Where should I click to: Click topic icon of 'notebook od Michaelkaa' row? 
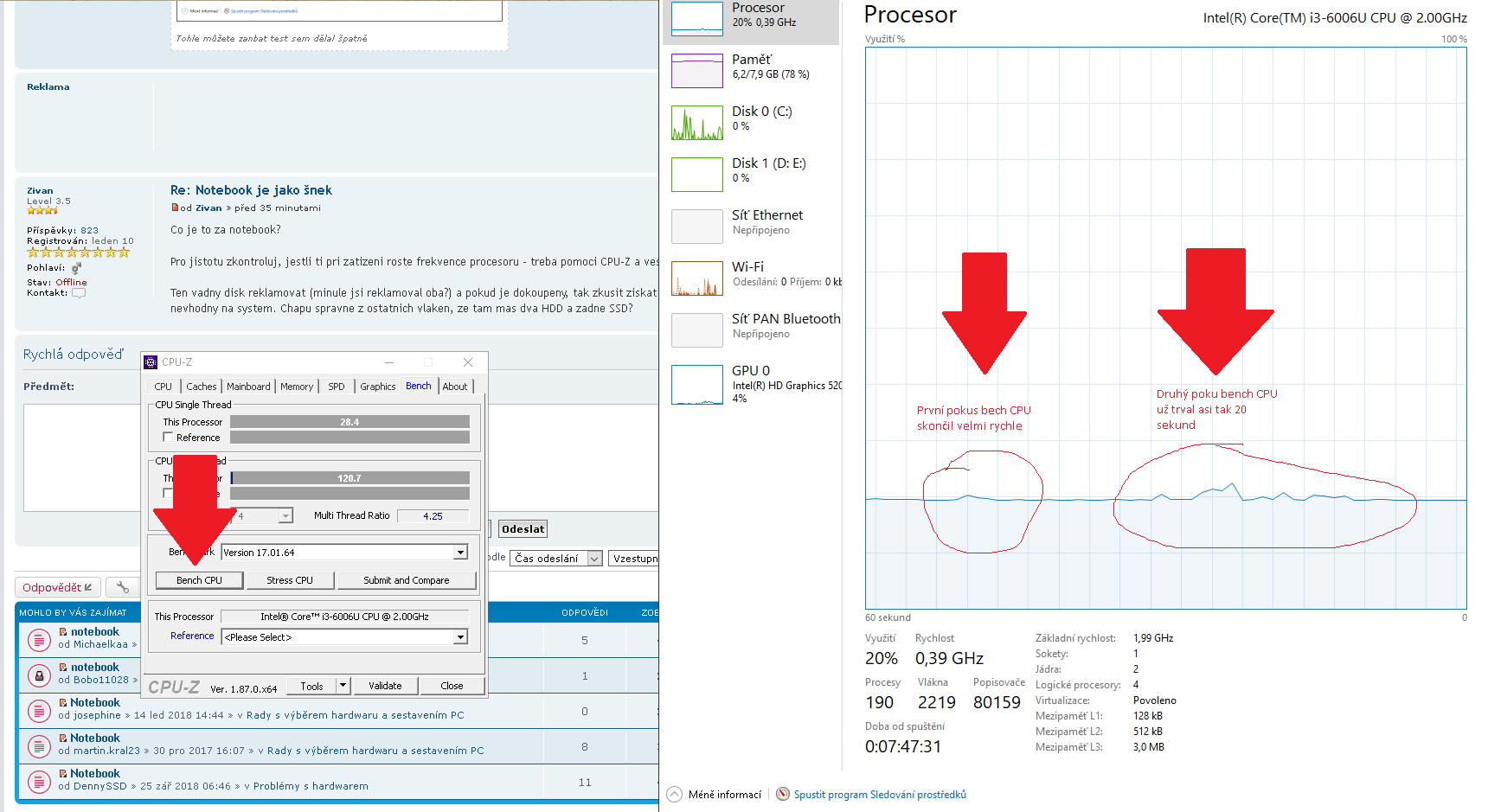pyautogui.click(x=39, y=639)
